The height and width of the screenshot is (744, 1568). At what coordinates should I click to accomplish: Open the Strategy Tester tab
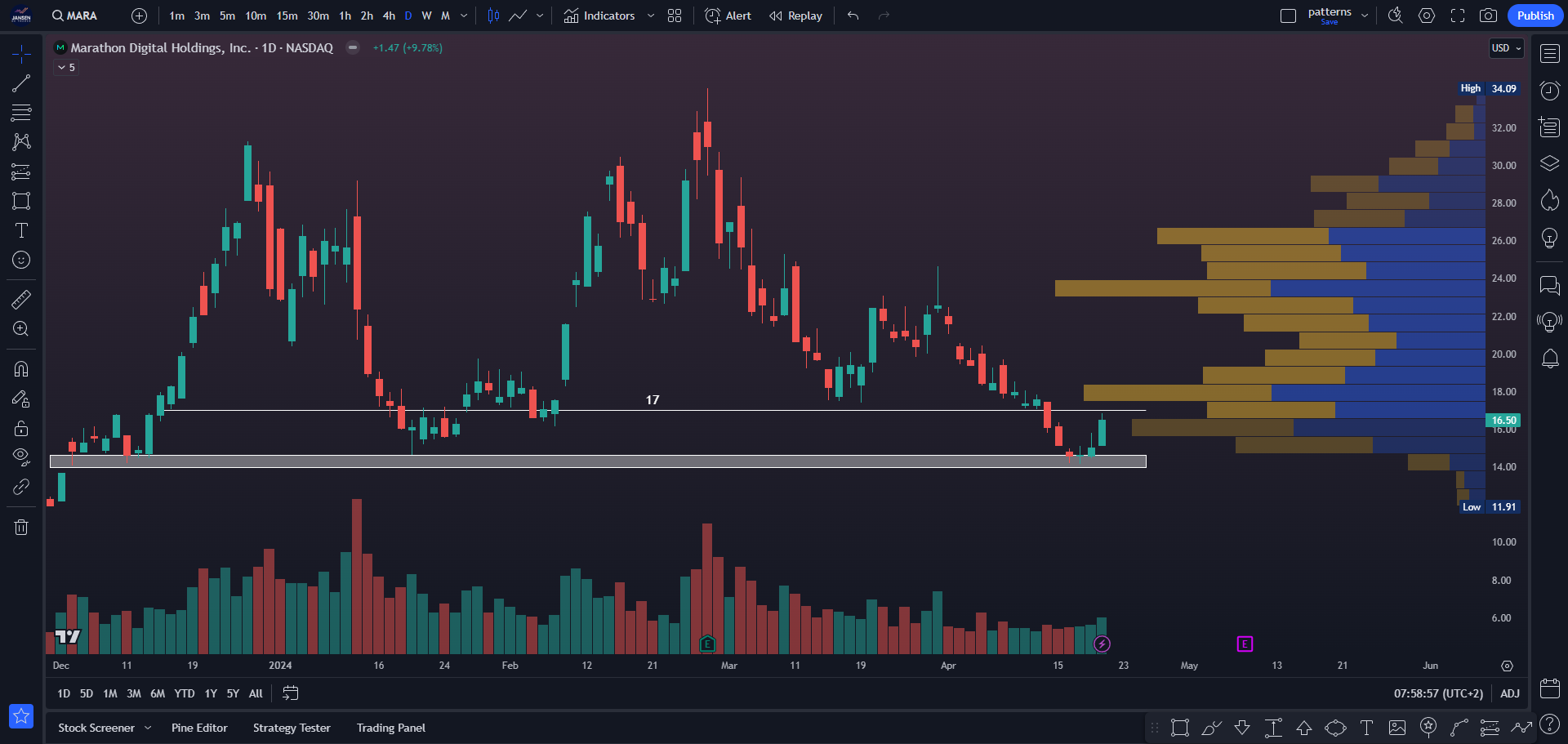pos(292,728)
